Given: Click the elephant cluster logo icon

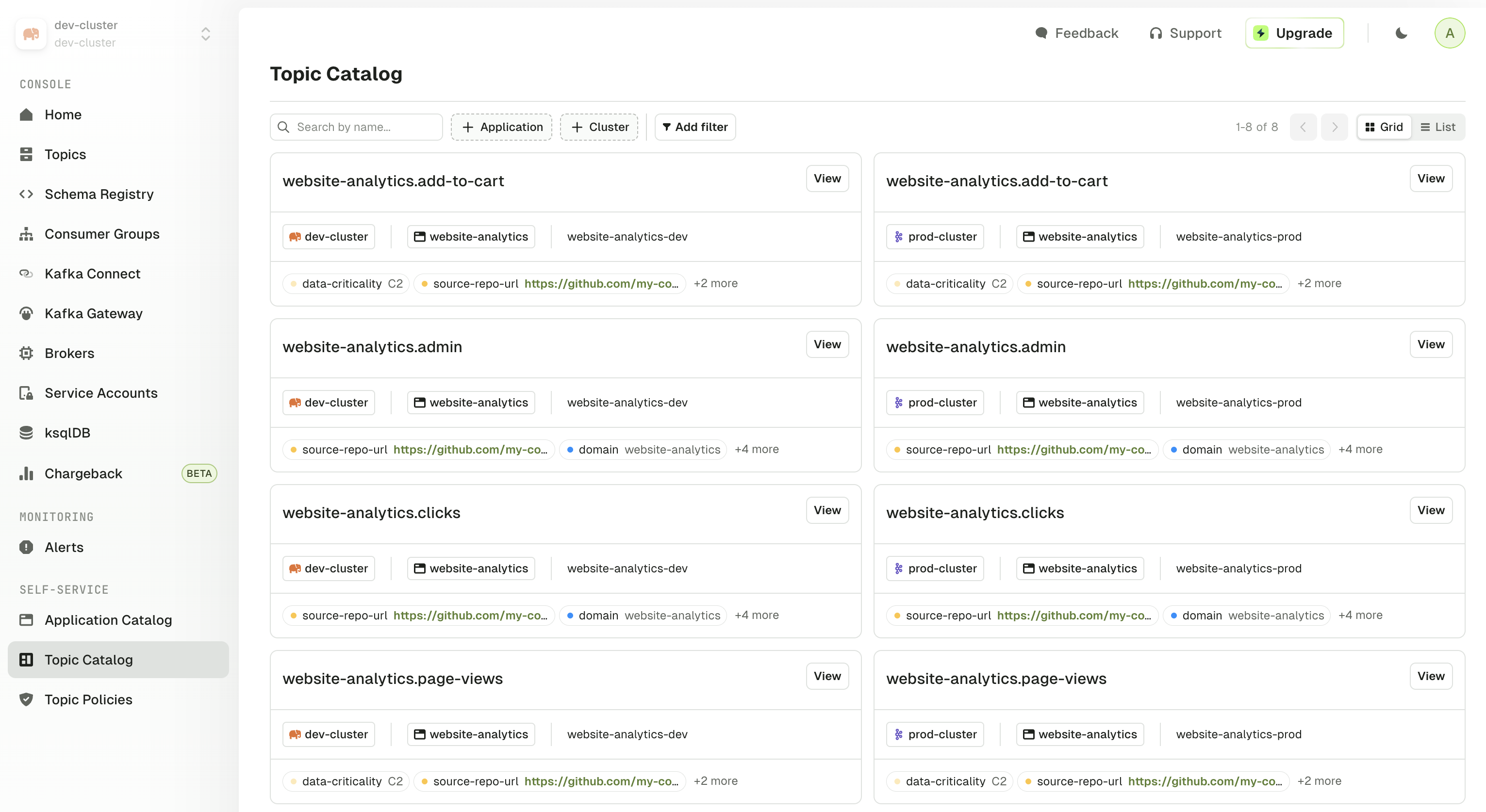Looking at the screenshot, I should [31, 34].
